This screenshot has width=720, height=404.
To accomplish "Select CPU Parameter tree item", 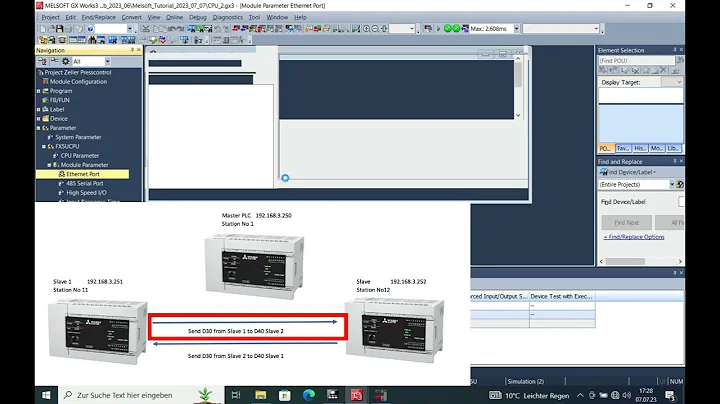I will point(79,156).
